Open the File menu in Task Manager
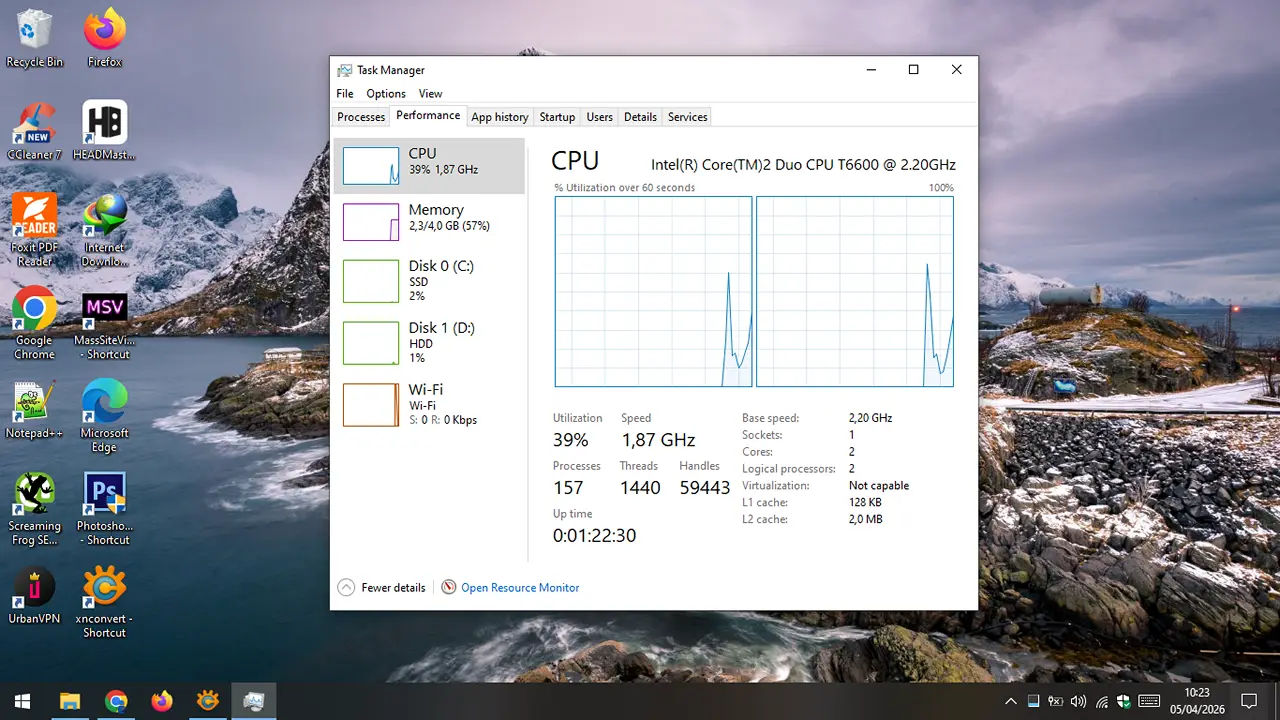 pyautogui.click(x=345, y=94)
